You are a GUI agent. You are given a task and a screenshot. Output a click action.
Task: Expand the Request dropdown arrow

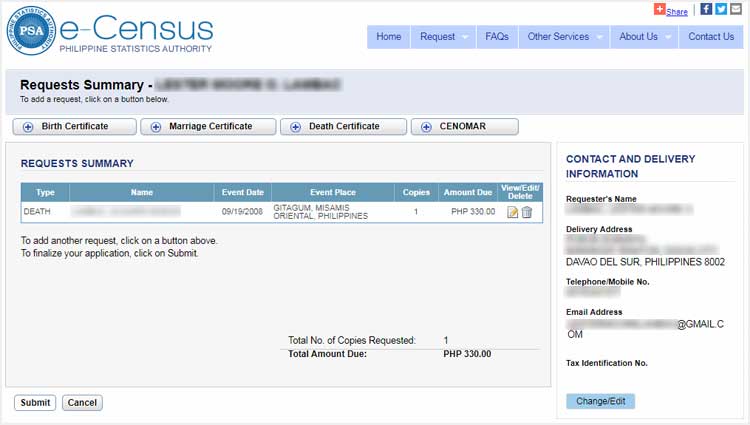tap(465, 37)
